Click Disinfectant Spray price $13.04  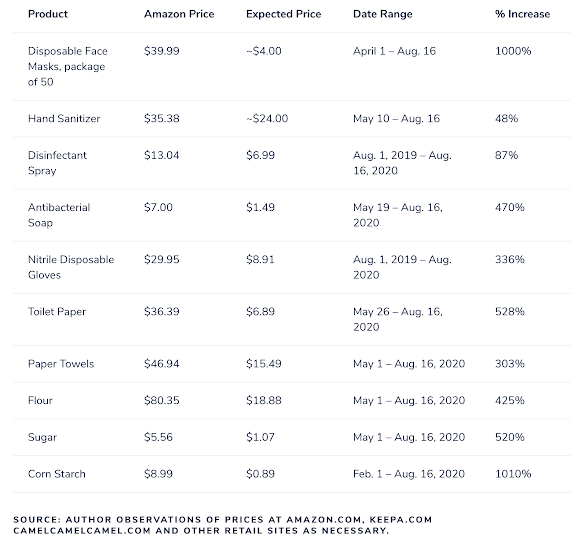tap(161, 155)
